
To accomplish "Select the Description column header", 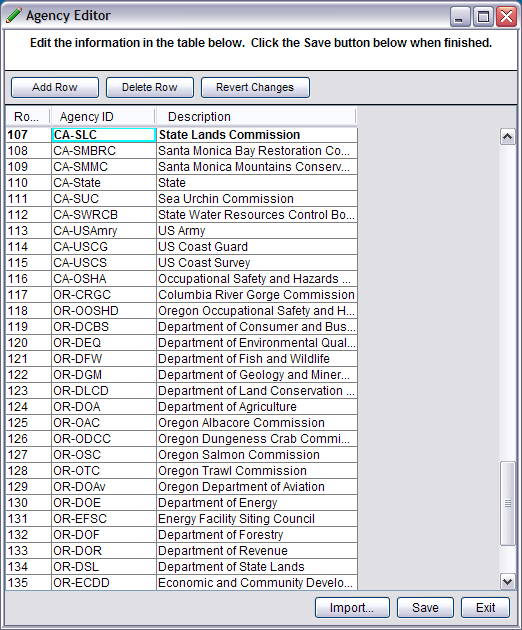I will tap(256, 117).
